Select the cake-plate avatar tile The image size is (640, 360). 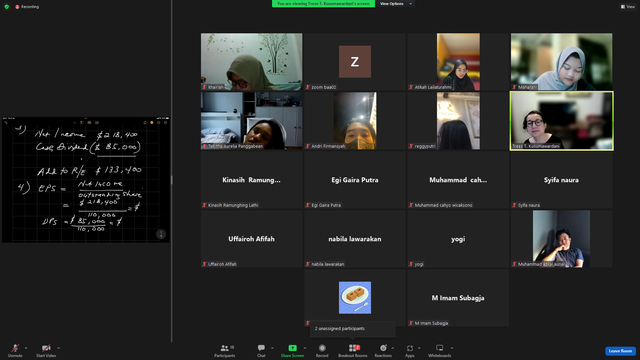pyautogui.click(x=355, y=298)
